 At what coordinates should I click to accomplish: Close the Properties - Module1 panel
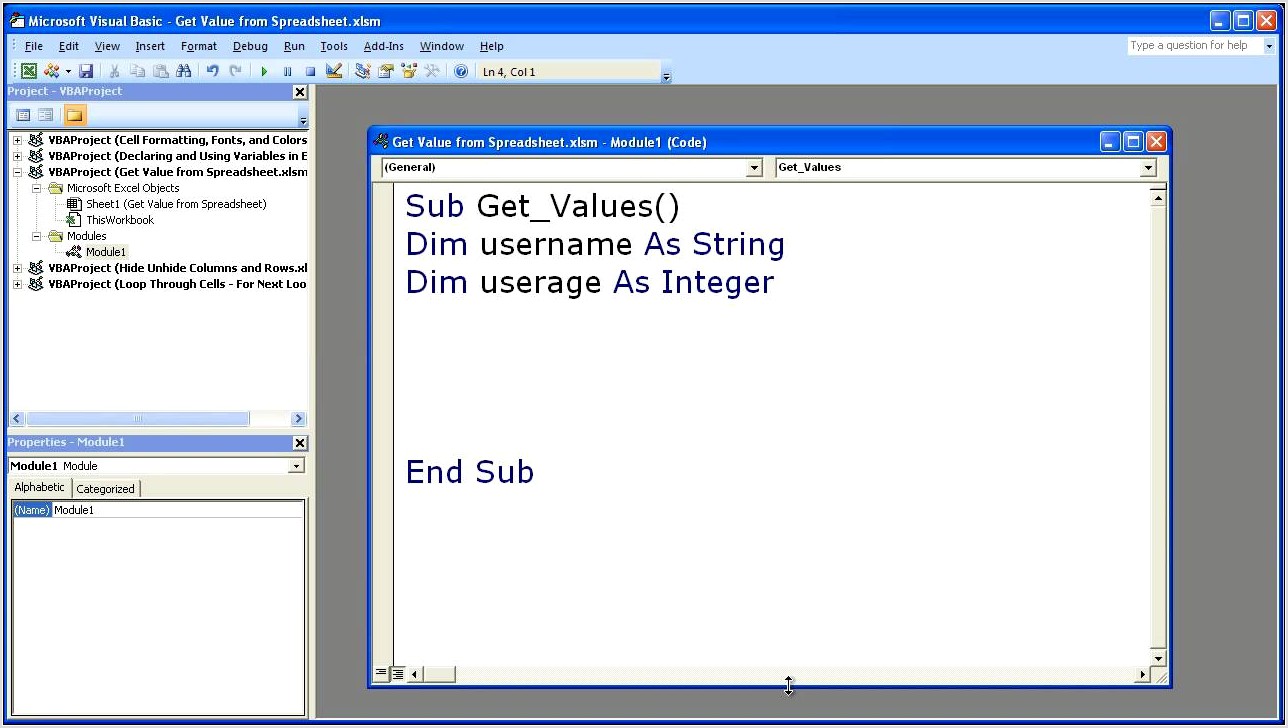pos(299,442)
